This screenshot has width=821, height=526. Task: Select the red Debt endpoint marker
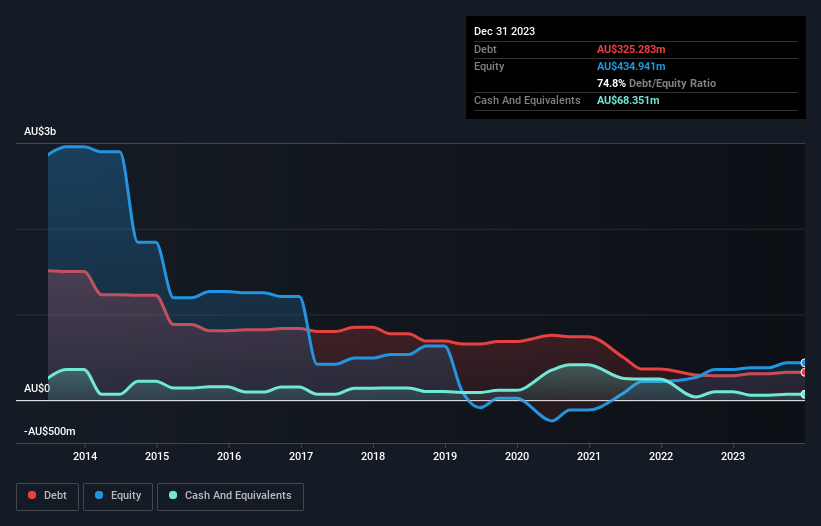click(804, 372)
